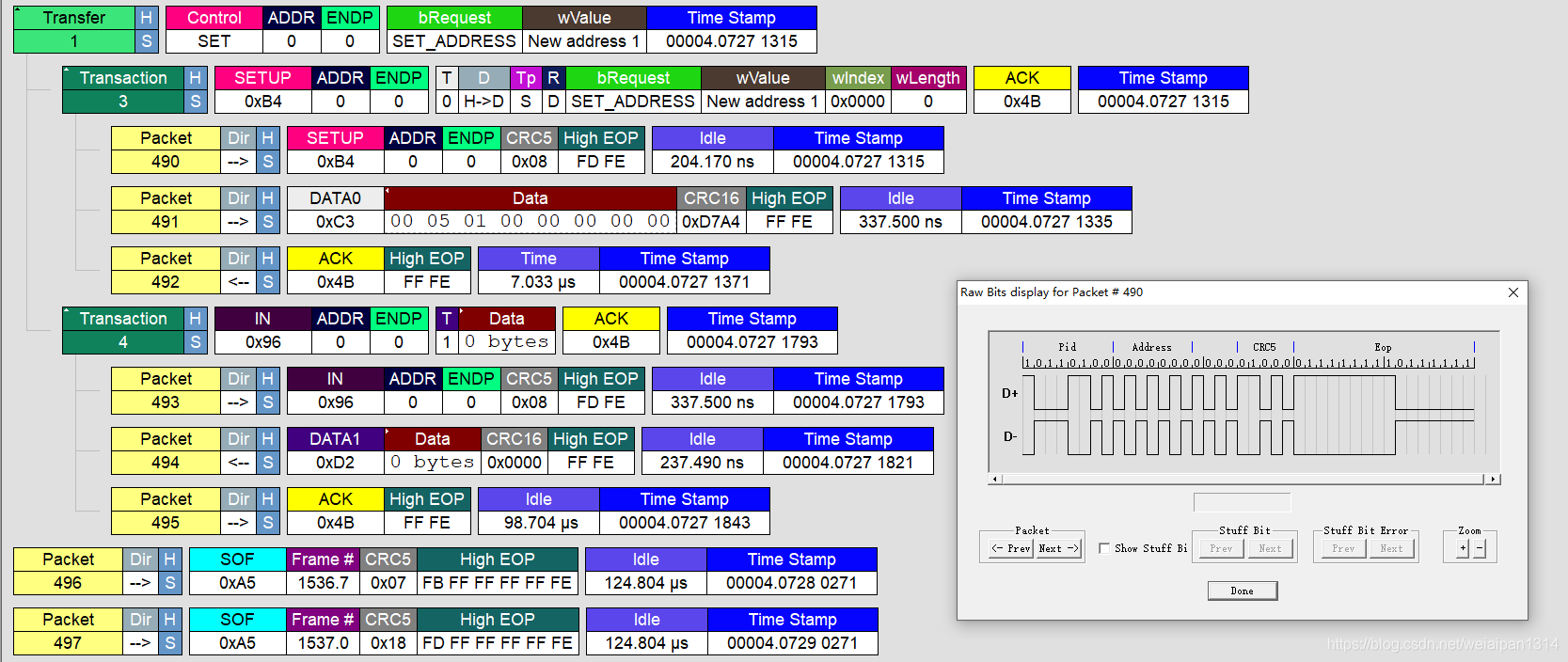Image resolution: width=1568 pixels, height=662 pixels.
Task: Zoom out the raw bits waveform
Action: 1480,548
